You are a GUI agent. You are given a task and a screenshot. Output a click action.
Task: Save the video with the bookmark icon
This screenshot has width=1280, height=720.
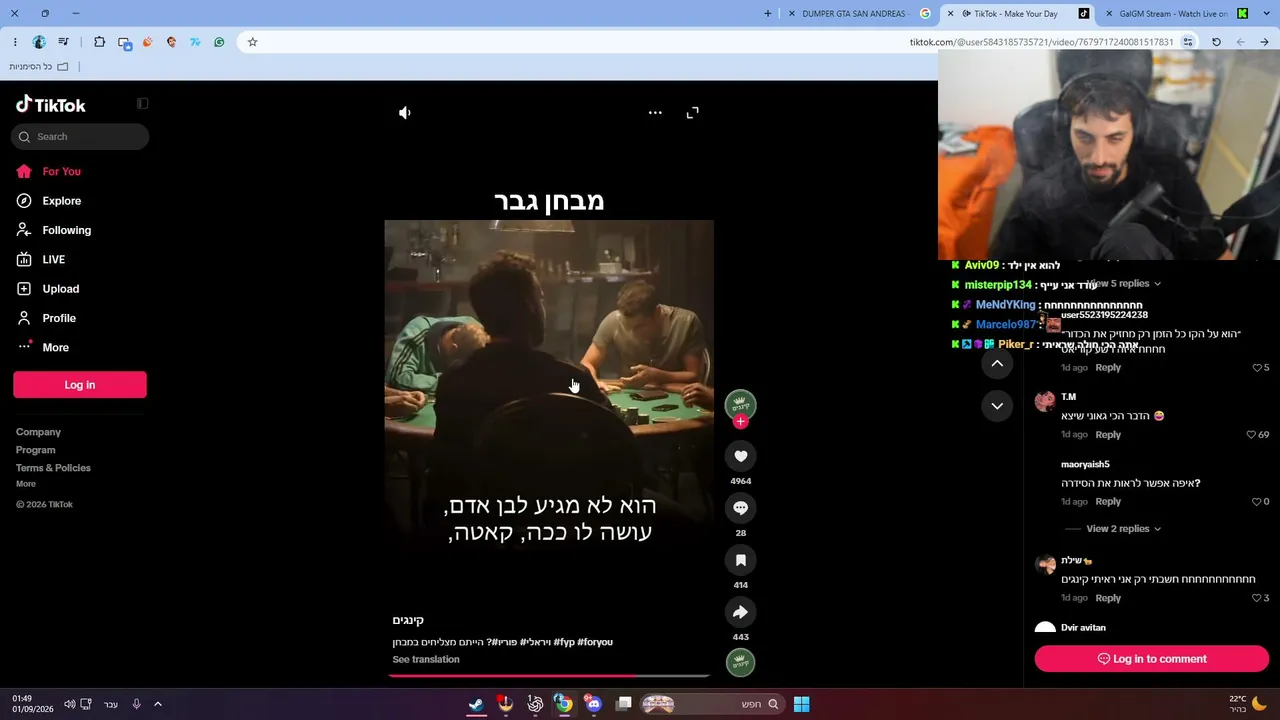(740, 560)
